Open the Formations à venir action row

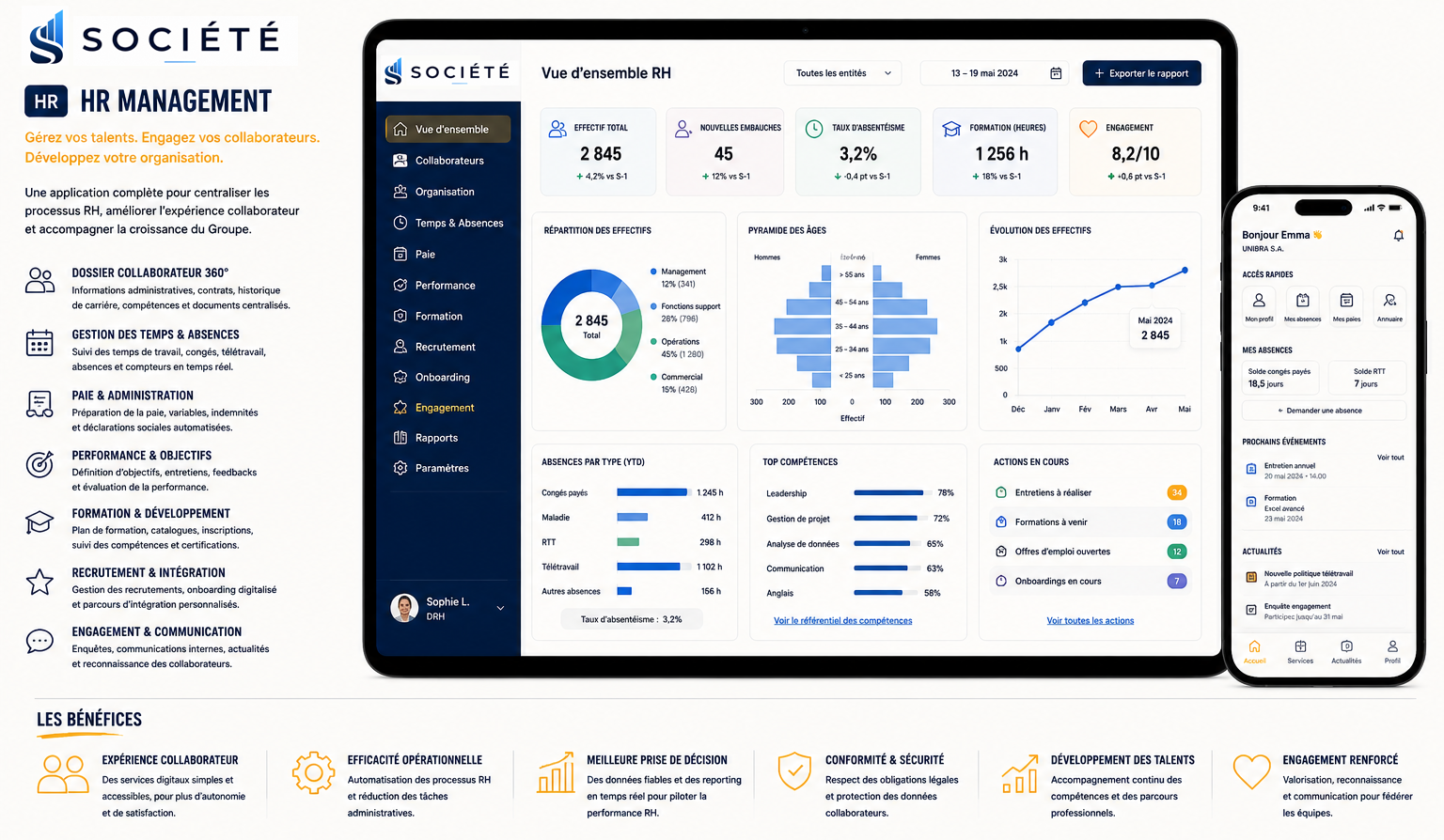1091,521
